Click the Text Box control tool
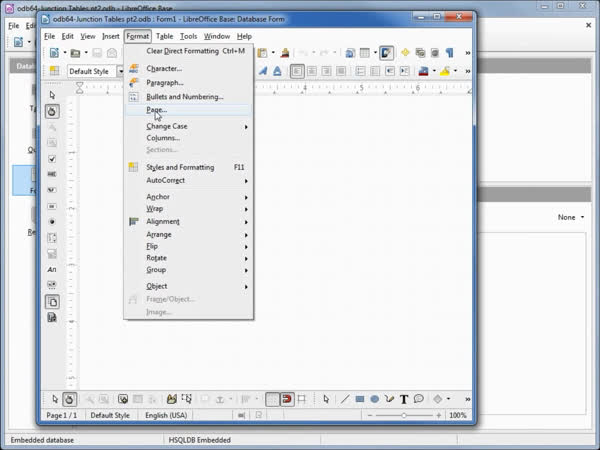This screenshot has height=450, width=600. coord(52,174)
